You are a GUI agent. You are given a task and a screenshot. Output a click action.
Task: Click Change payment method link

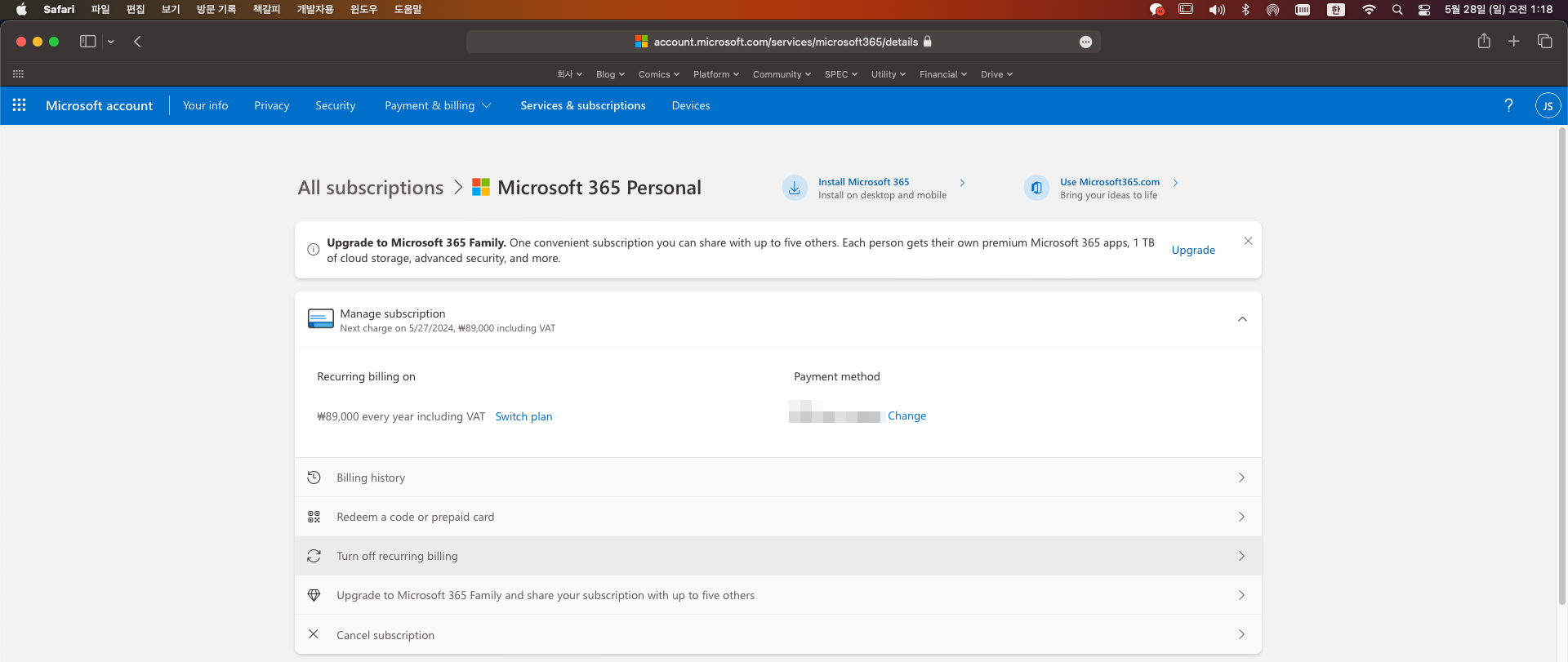click(906, 415)
